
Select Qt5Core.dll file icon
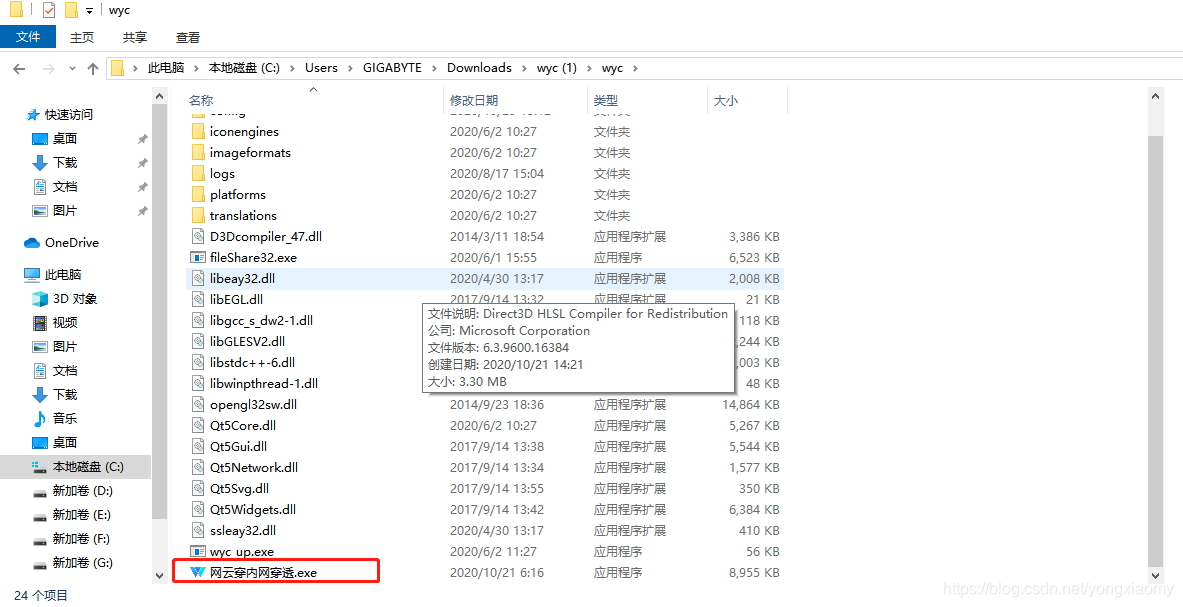(x=198, y=425)
